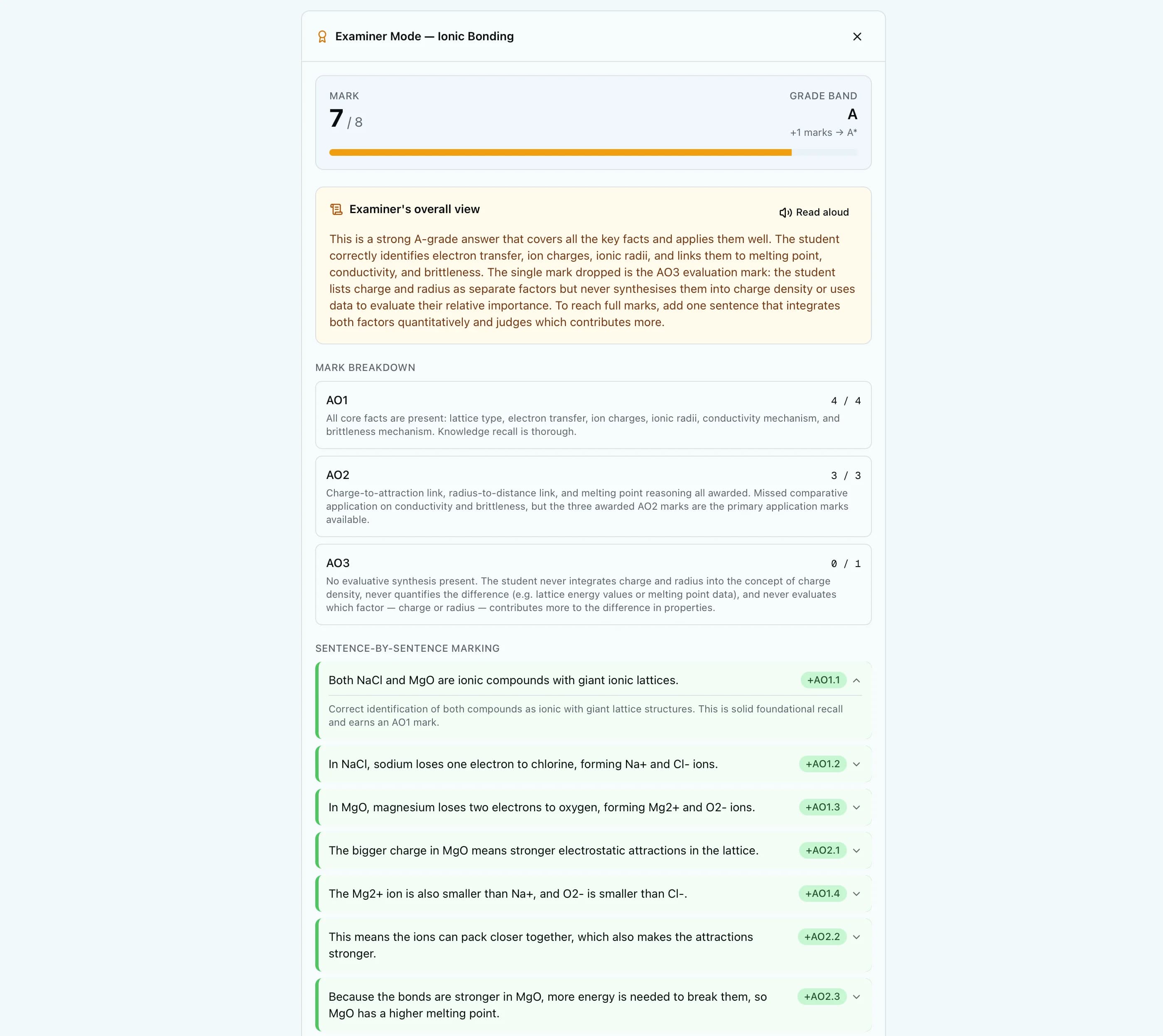Click the SENTENCE-BY-SENTENCE MARKING heading
The width and height of the screenshot is (1163, 1036).
point(407,648)
